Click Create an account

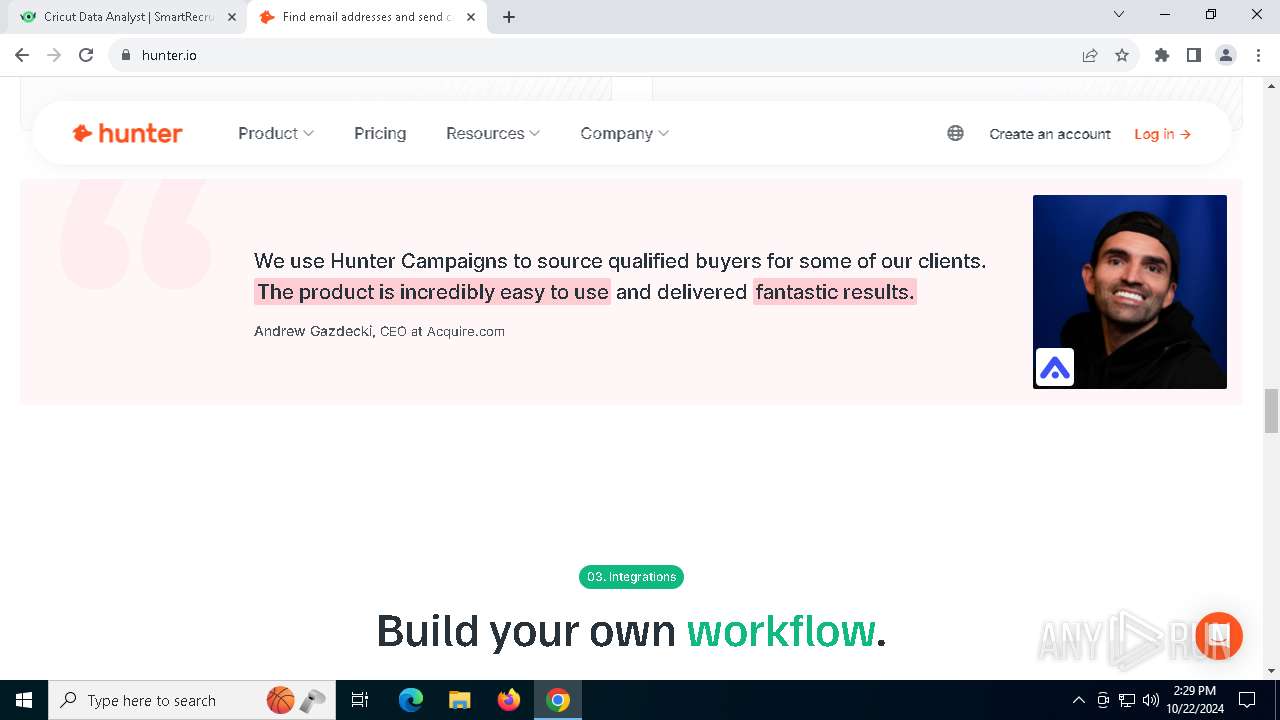coord(1050,134)
